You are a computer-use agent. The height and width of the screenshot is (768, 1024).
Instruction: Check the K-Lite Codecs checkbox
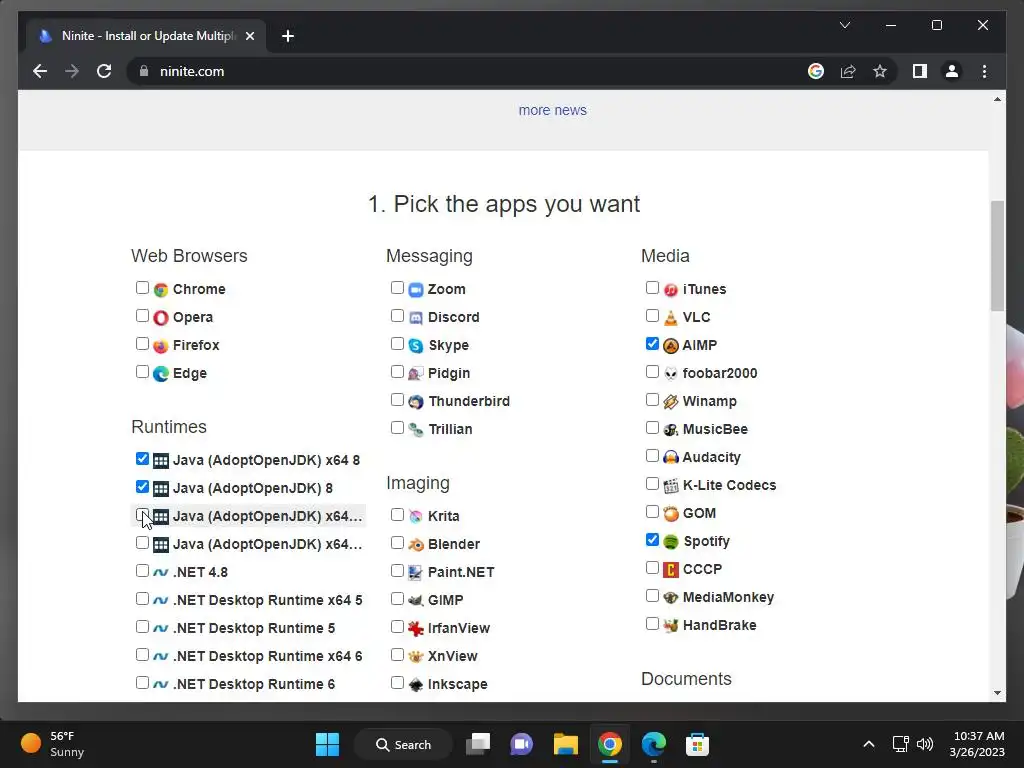pos(652,483)
